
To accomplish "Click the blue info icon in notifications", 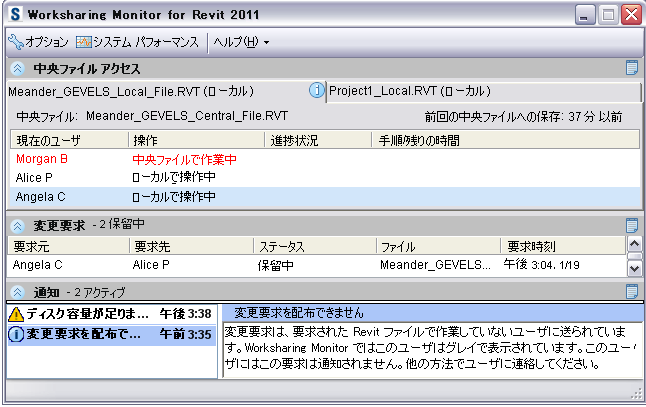I will [x=16, y=334].
